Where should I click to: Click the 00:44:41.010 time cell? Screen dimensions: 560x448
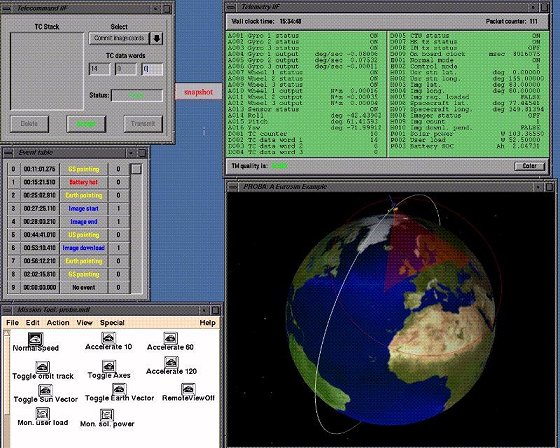pyautogui.click(x=40, y=235)
